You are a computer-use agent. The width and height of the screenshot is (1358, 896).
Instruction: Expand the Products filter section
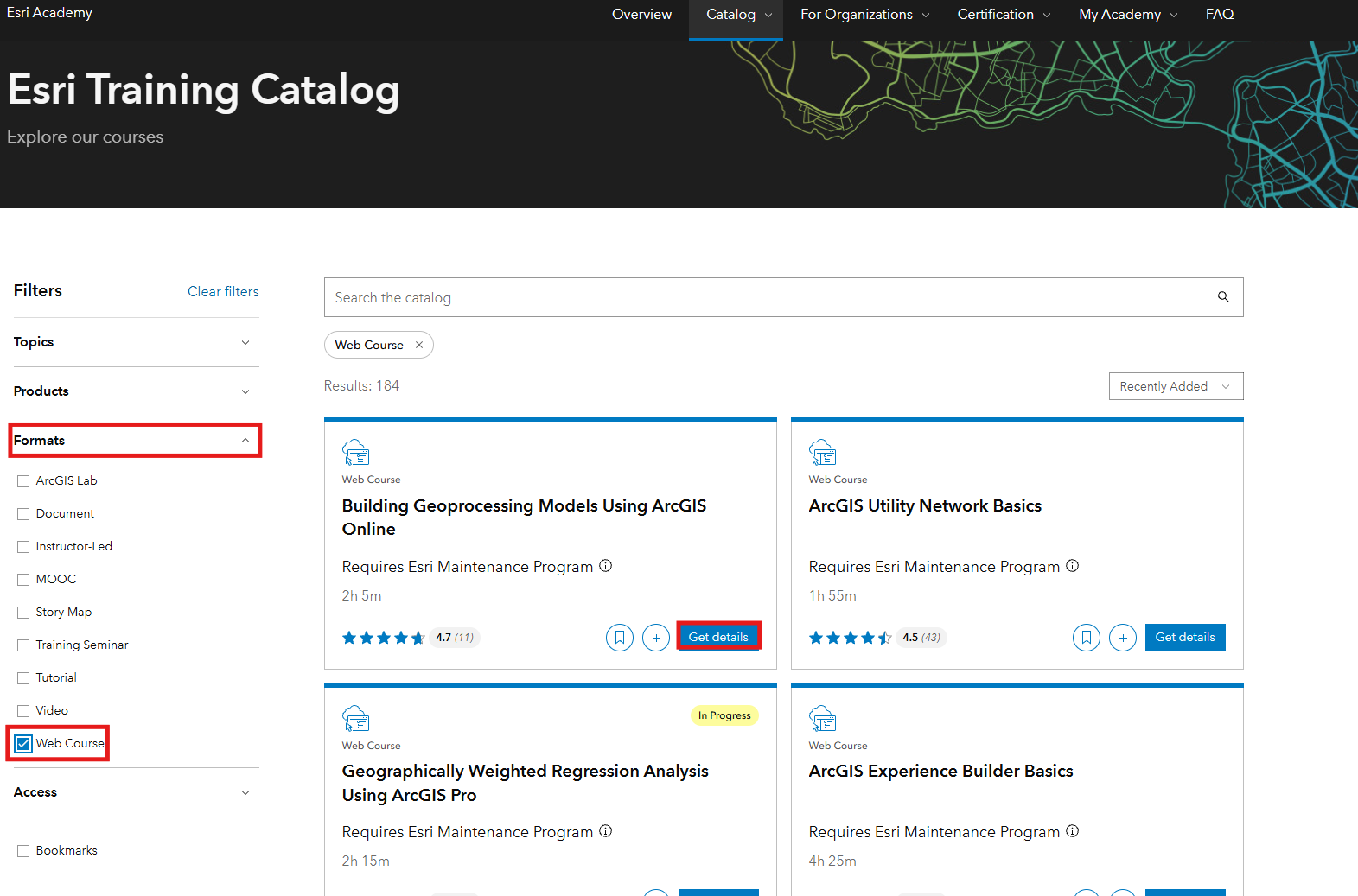point(136,391)
